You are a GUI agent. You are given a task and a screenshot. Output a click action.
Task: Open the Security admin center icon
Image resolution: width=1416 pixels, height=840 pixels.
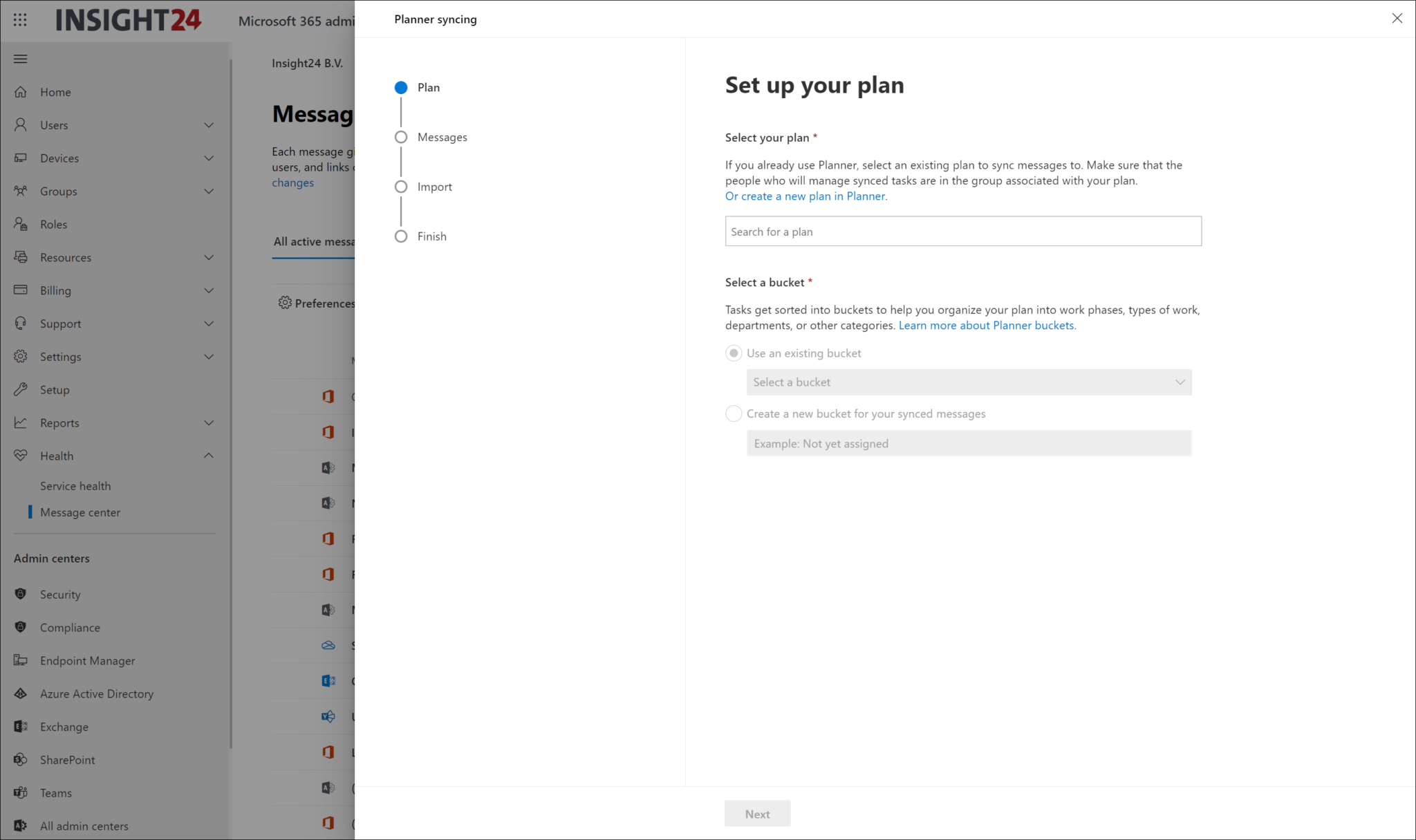tap(20, 594)
